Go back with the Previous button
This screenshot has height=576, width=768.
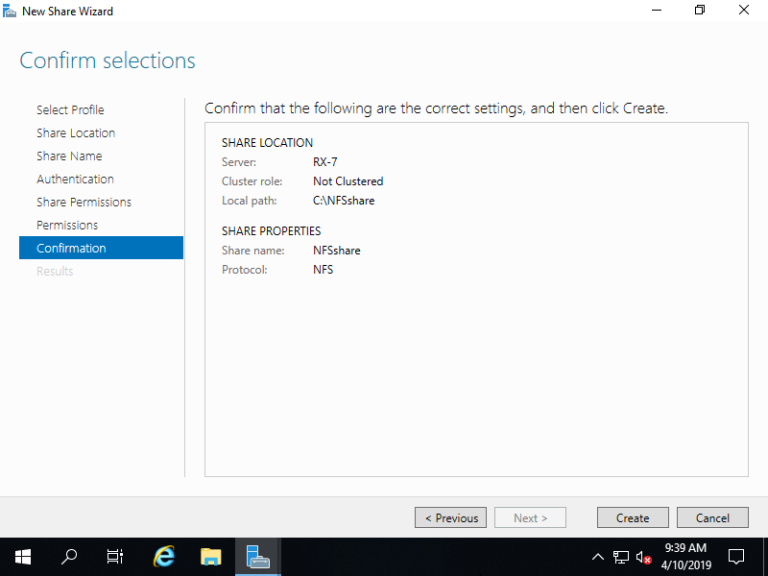(451, 518)
